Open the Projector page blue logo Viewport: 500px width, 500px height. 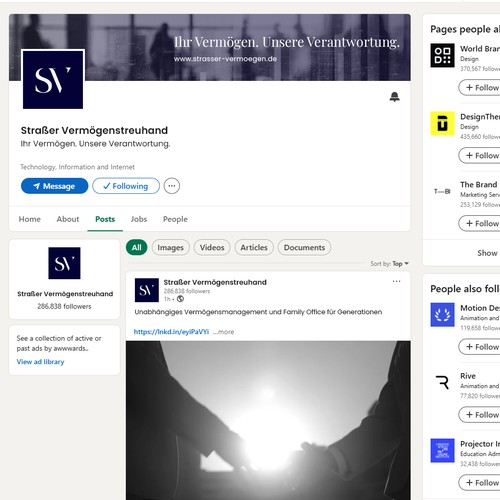442,451
